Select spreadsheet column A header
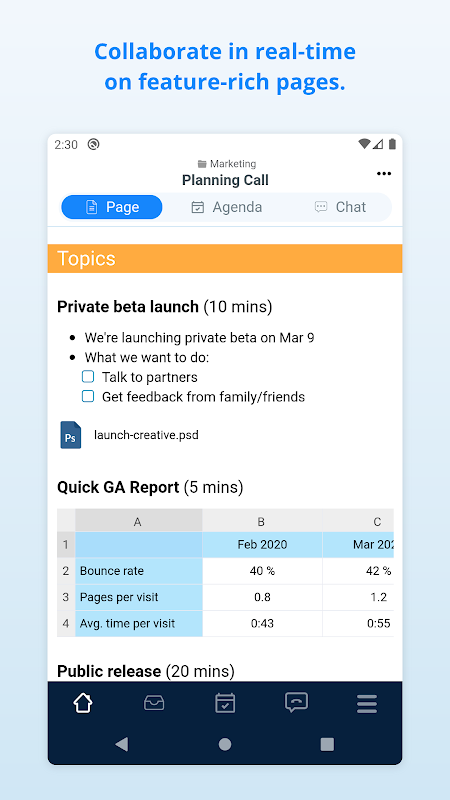The height and width of the screenshot is (800, 450). [x=138, y=520]
